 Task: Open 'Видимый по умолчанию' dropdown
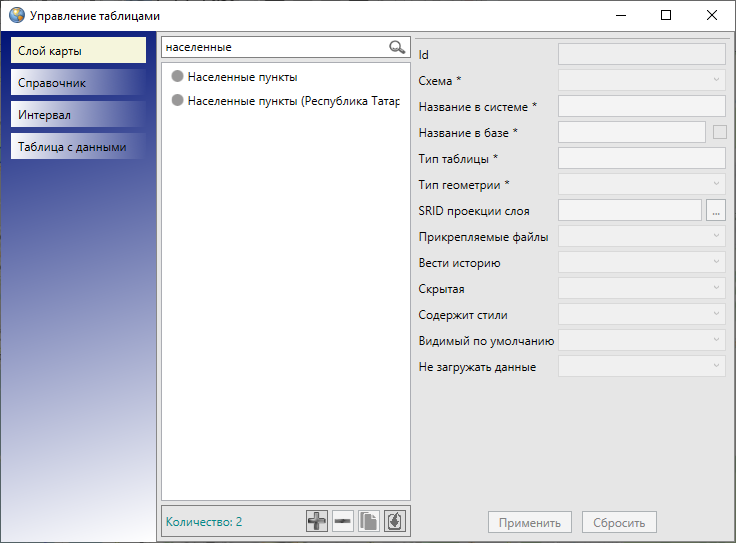641,340
